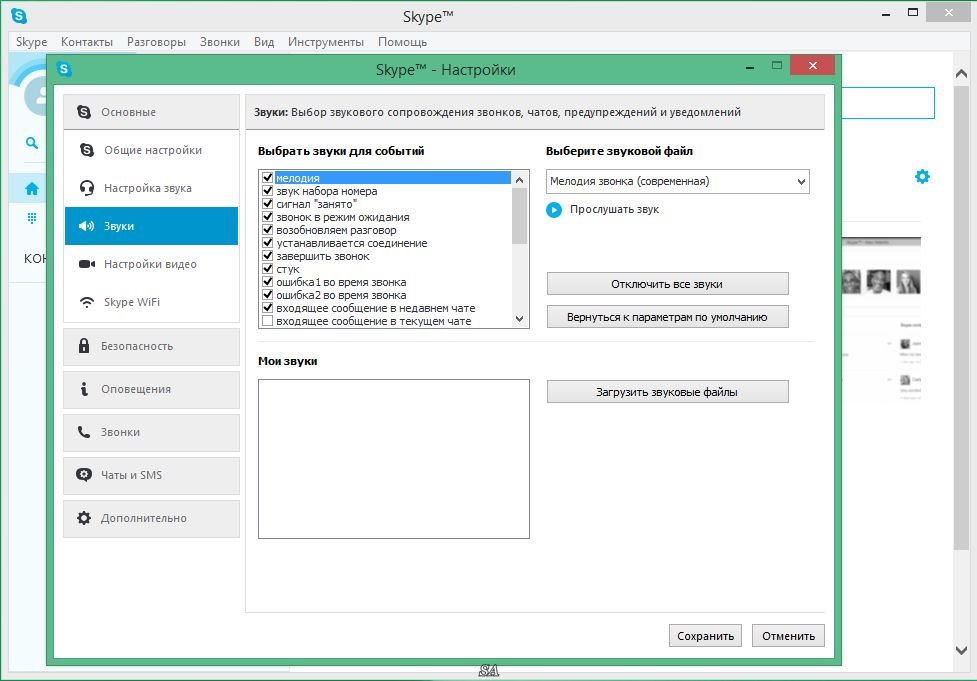Open the dial pad icon in the main Skype window

[32, 217]
